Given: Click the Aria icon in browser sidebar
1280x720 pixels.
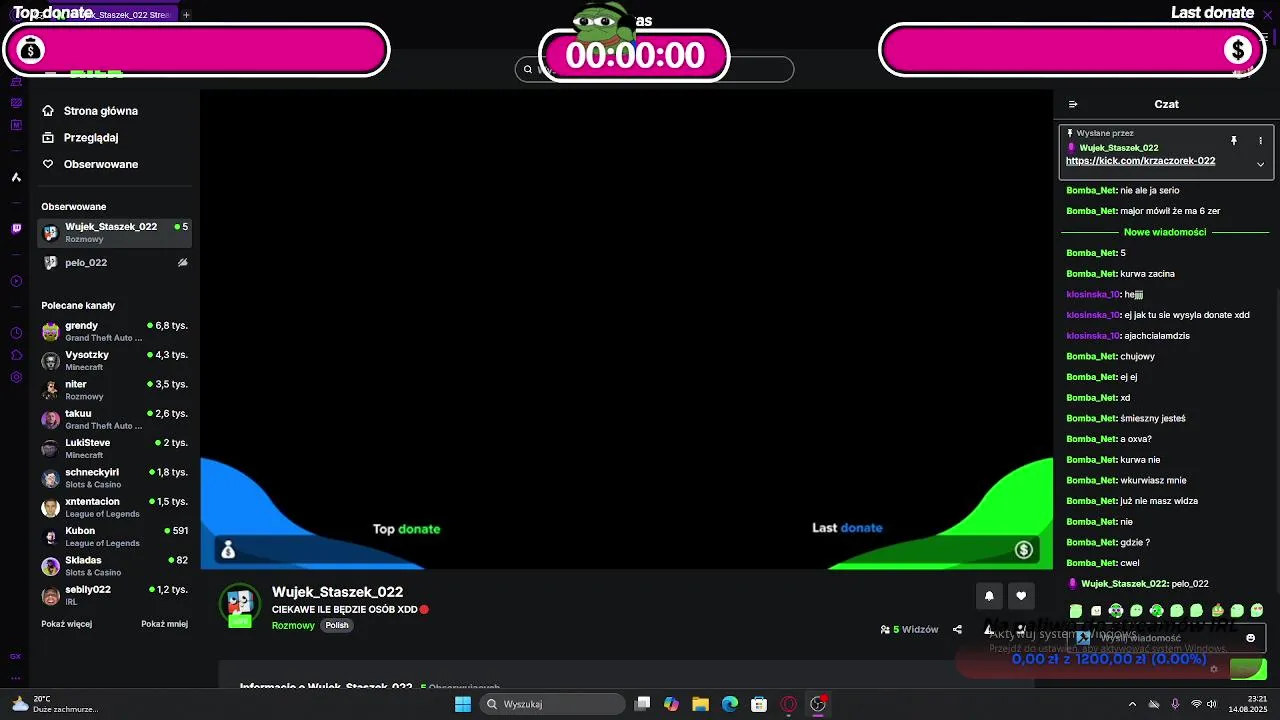Looking at the screenshot, I should coord(16,177).
